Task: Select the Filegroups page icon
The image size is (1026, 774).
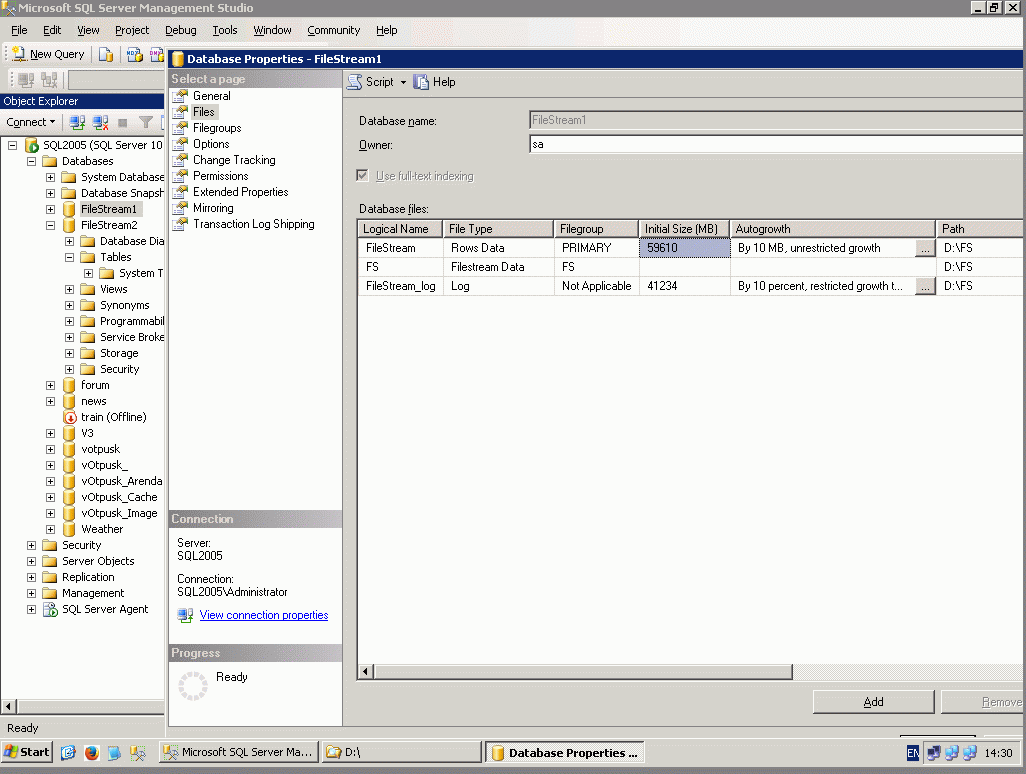Action: point(181,128)
